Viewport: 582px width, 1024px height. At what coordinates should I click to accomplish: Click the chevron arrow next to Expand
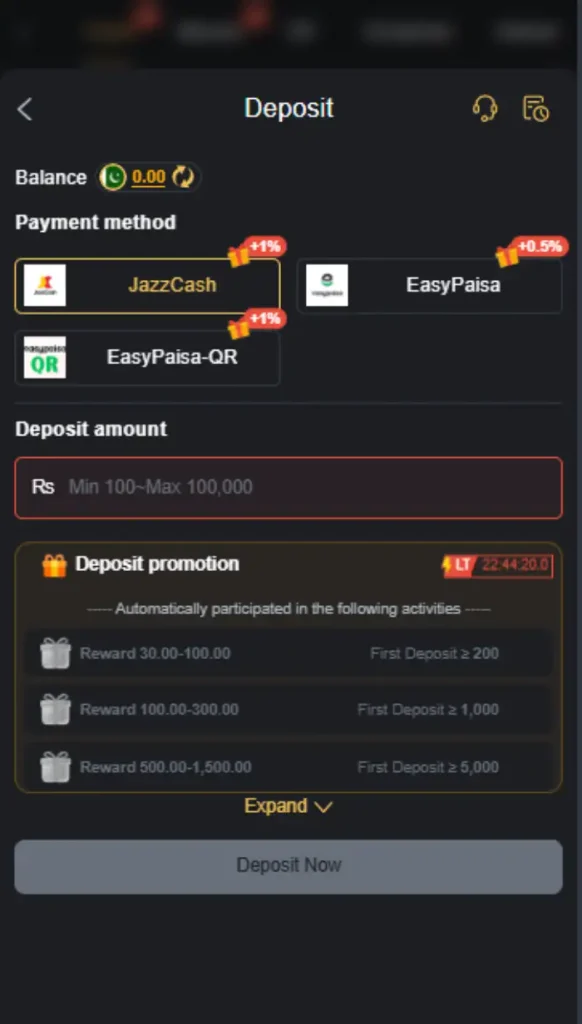(x=323, y=807)
